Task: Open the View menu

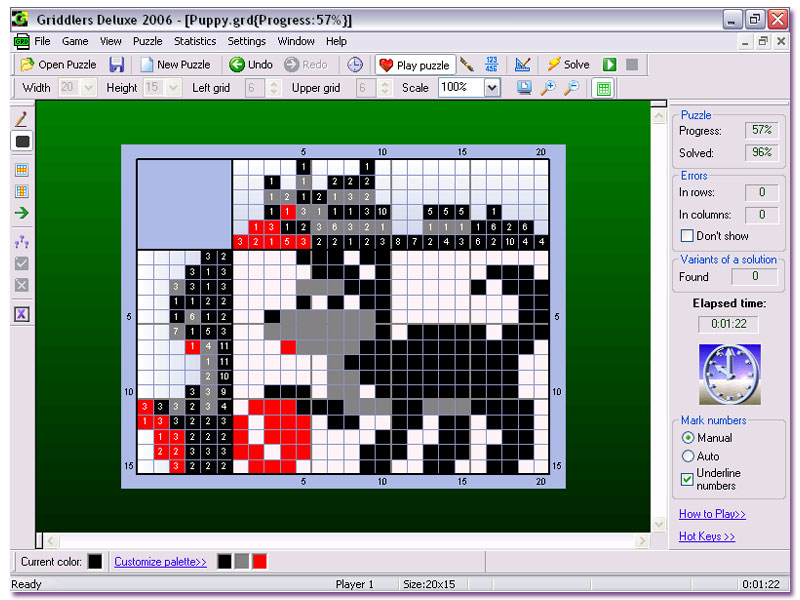Action: [111, 41]
